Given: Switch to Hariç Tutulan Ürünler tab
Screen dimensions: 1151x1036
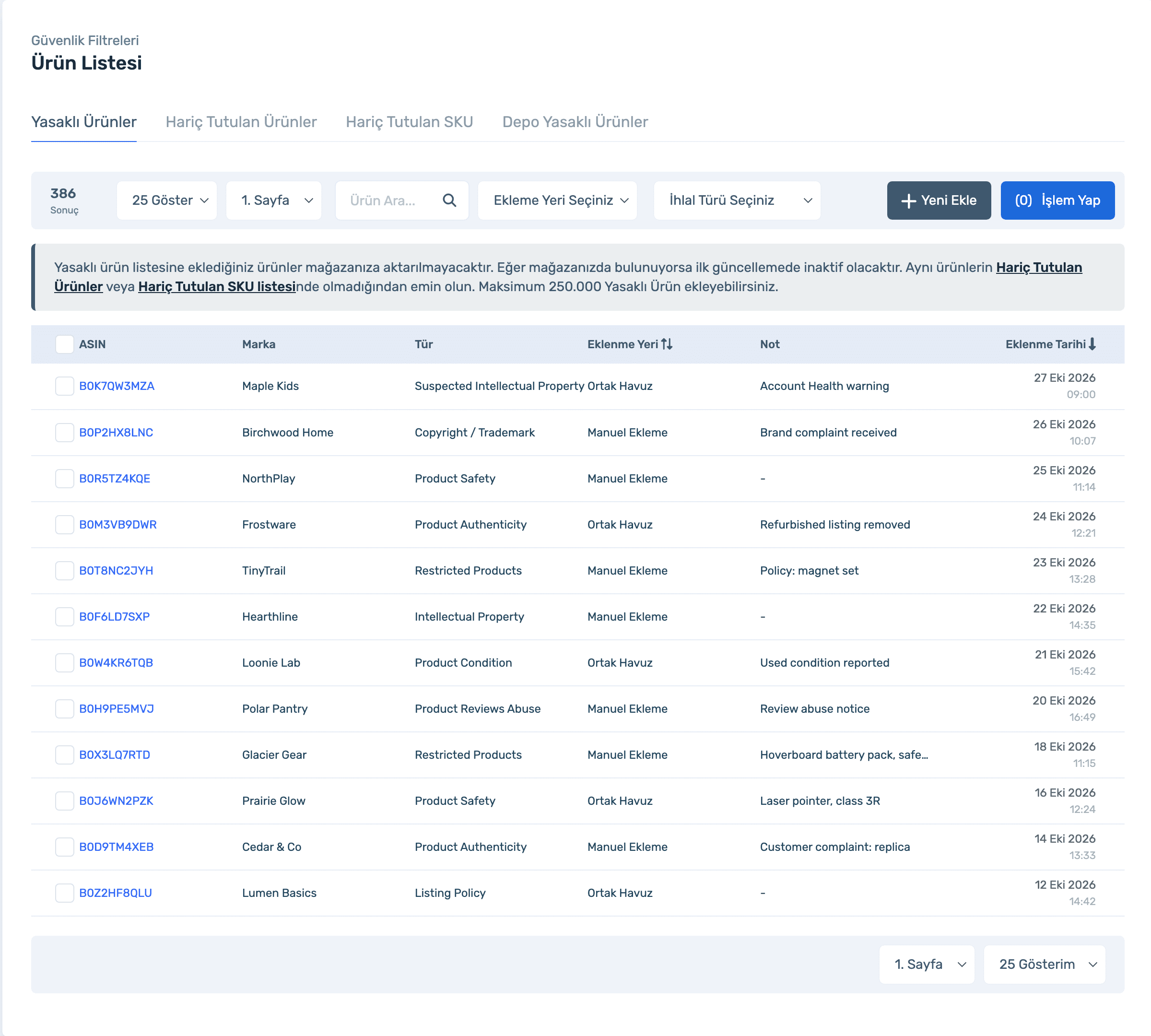Looking at the screenshot, I should pos(241,122).
